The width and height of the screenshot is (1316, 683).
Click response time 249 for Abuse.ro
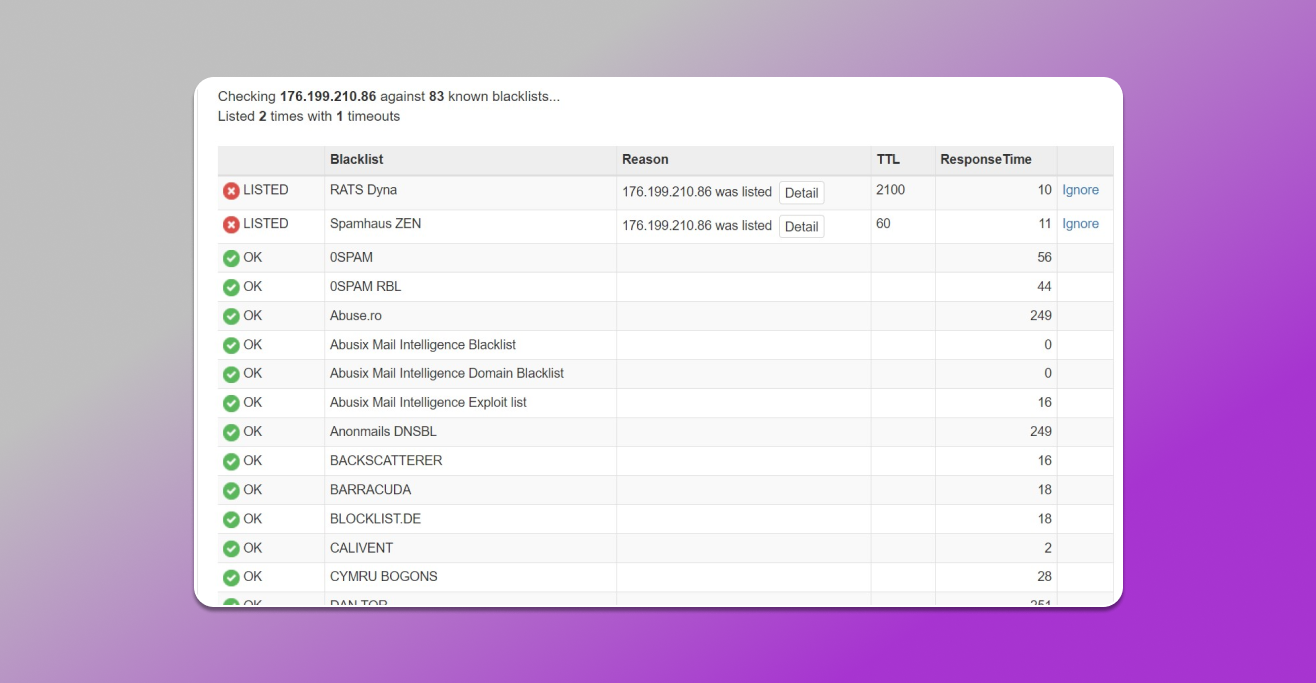(x=1040, y=315)
